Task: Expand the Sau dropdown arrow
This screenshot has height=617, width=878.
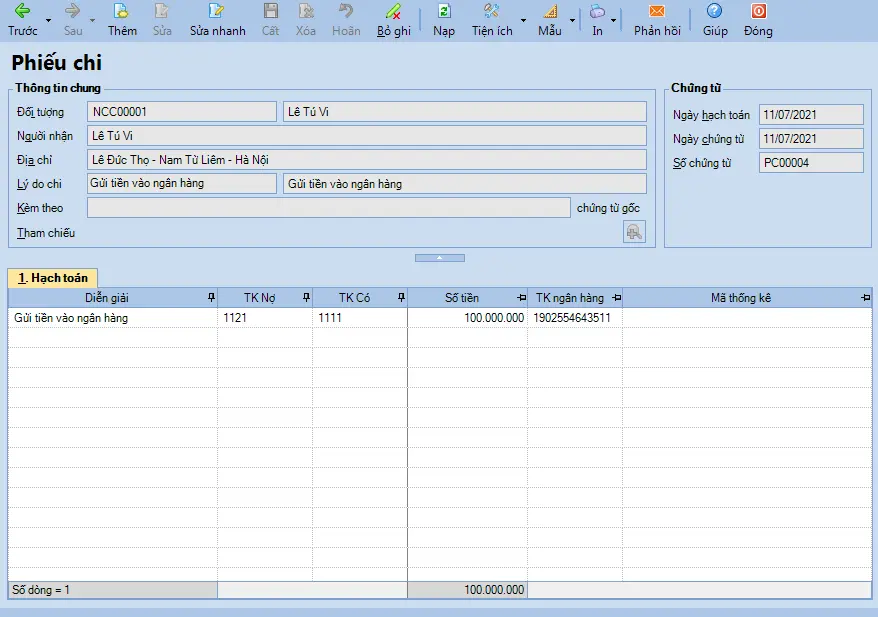Action: pos(92,21)
